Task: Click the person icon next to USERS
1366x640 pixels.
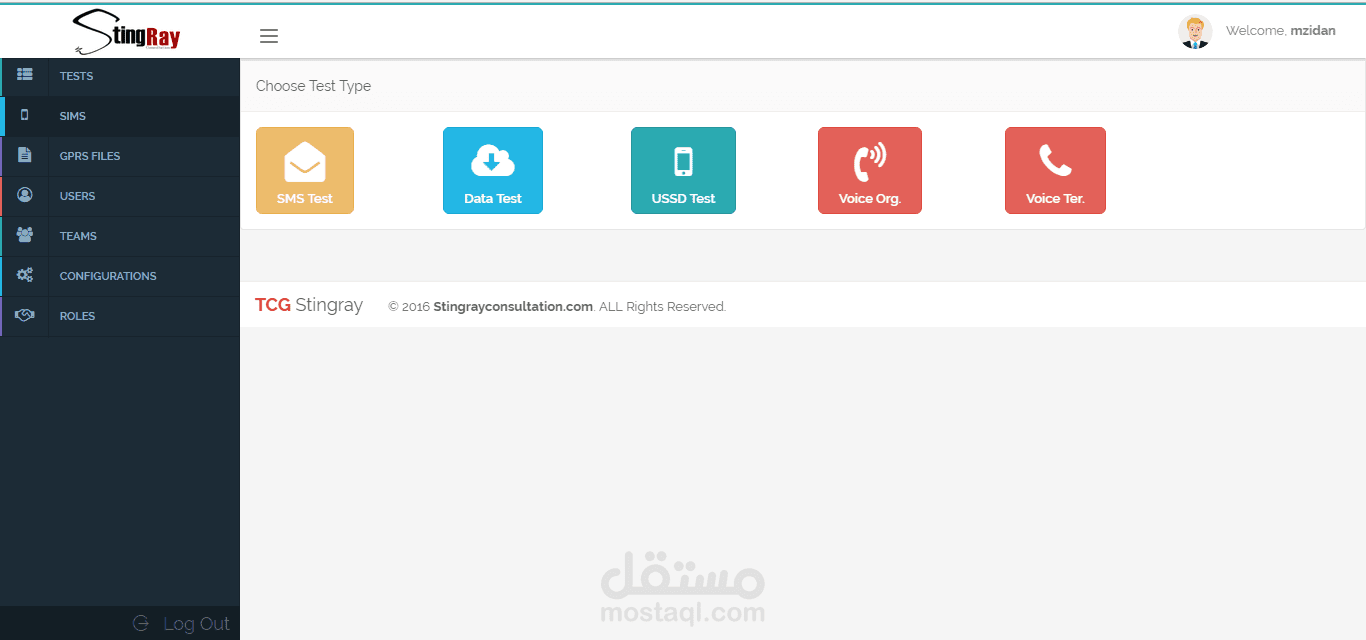Action: 24,195
